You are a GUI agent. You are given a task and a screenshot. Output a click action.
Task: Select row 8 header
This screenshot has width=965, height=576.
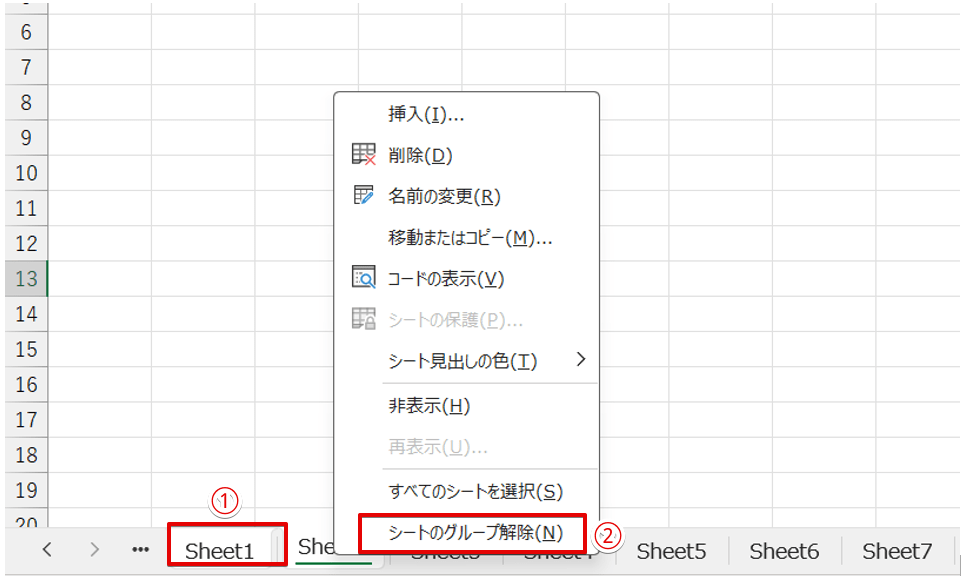click(26, 102)
